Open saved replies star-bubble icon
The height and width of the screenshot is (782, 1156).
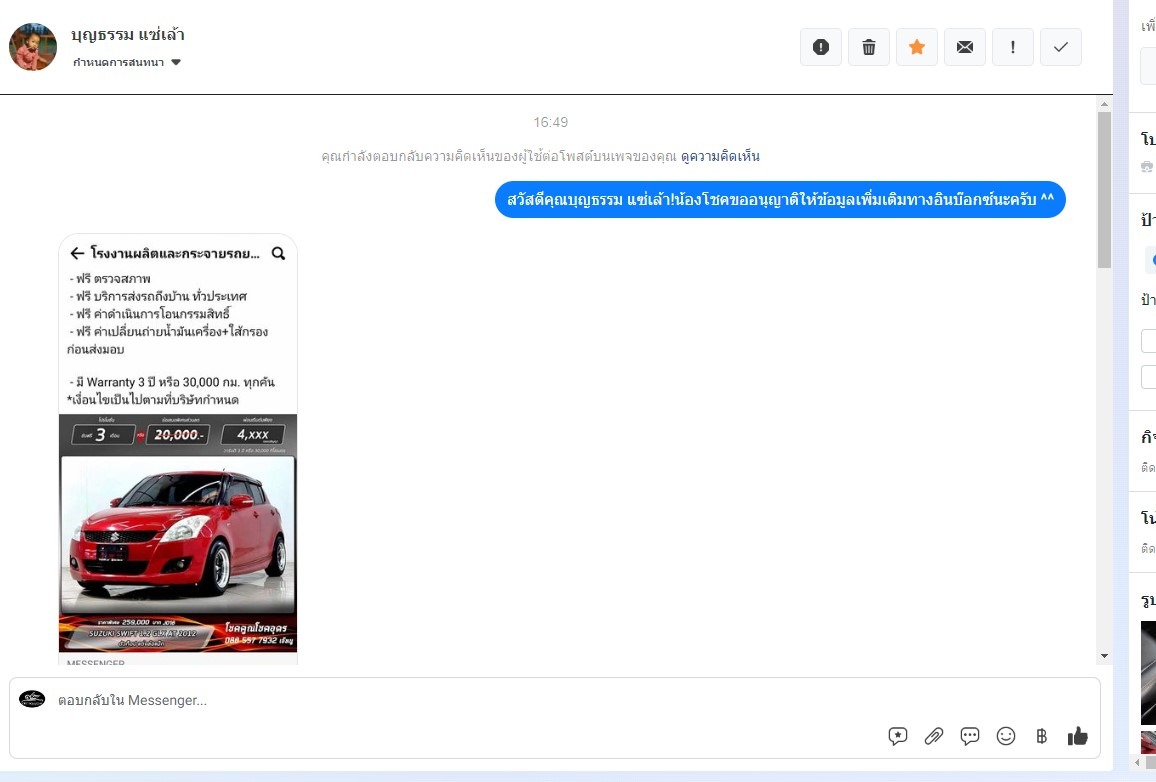click(x=897, y=736)
